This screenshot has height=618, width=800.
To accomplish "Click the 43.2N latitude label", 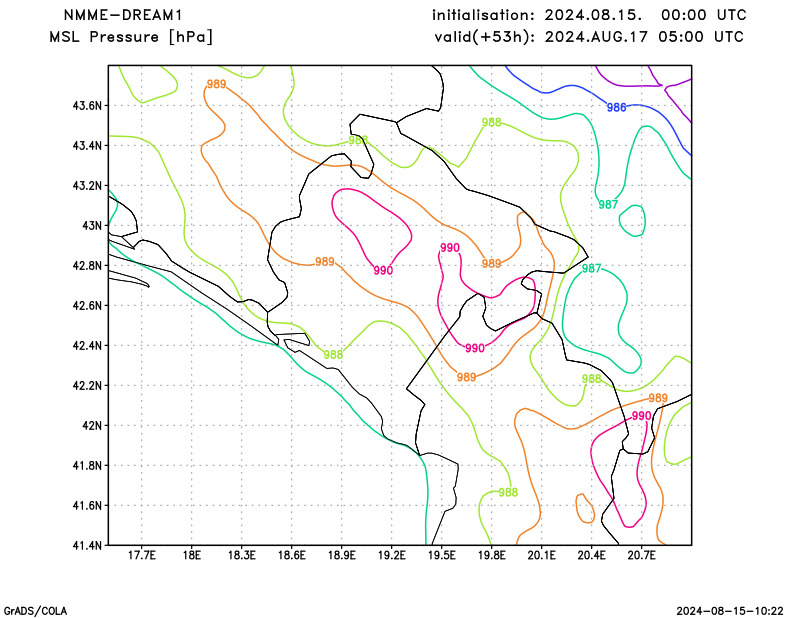I will point(87,185).
